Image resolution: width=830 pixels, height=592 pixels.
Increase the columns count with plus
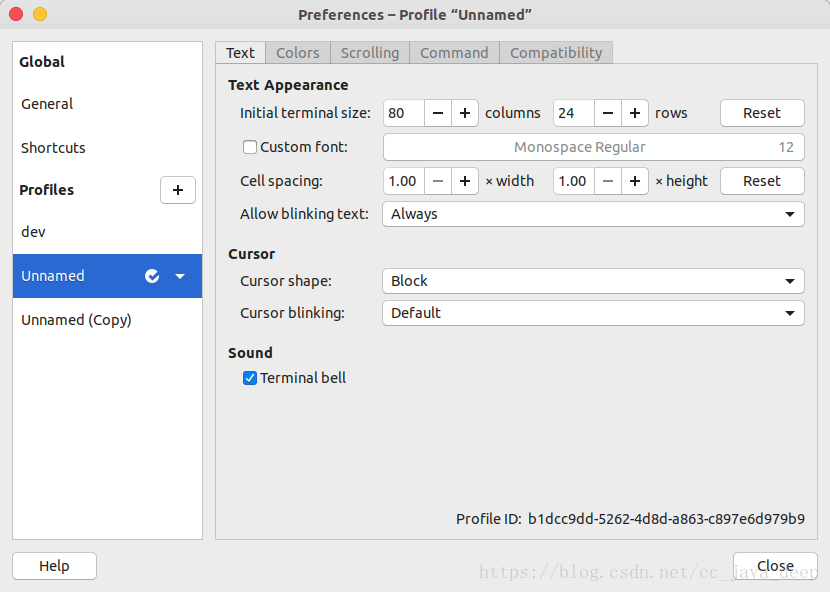click(465, 113)
